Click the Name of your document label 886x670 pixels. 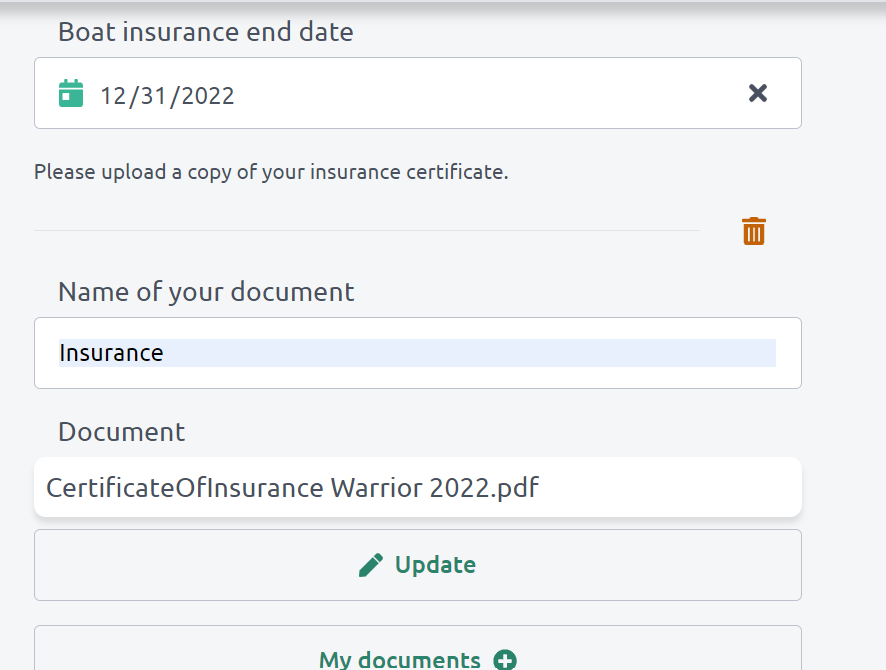[x=206, y=292]
